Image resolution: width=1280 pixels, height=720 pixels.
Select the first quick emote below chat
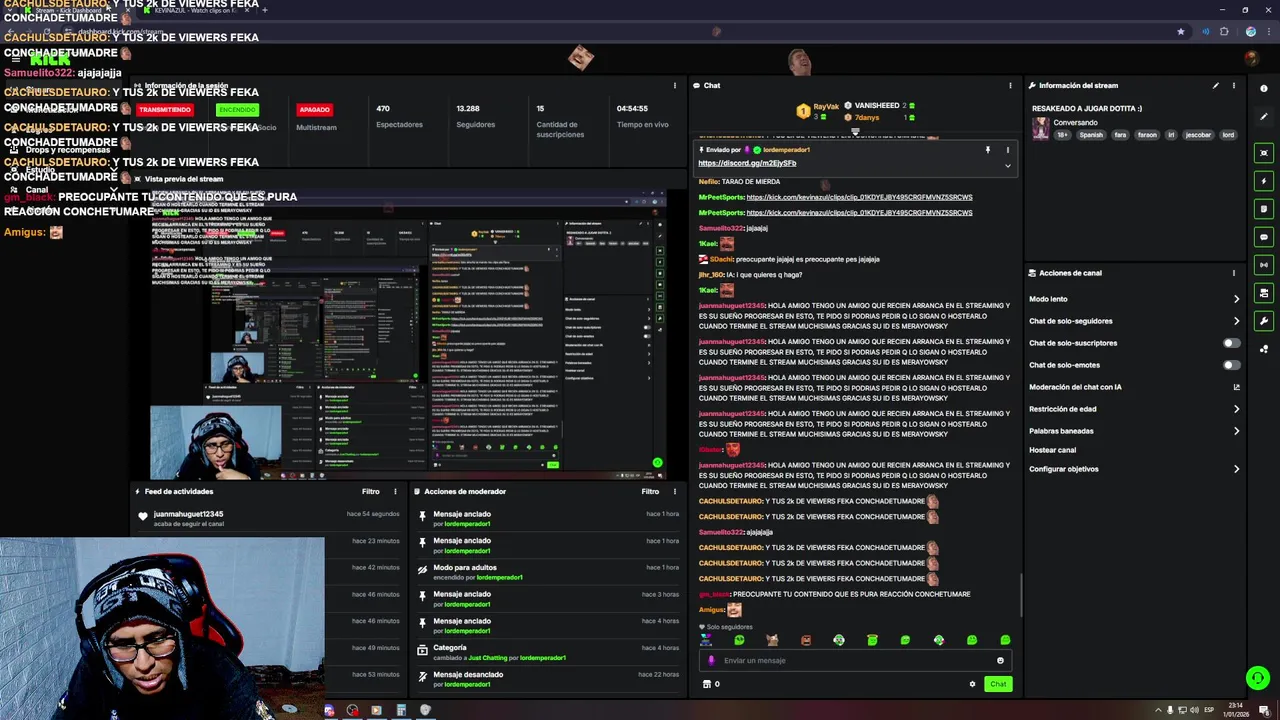[x=706, y=640]
